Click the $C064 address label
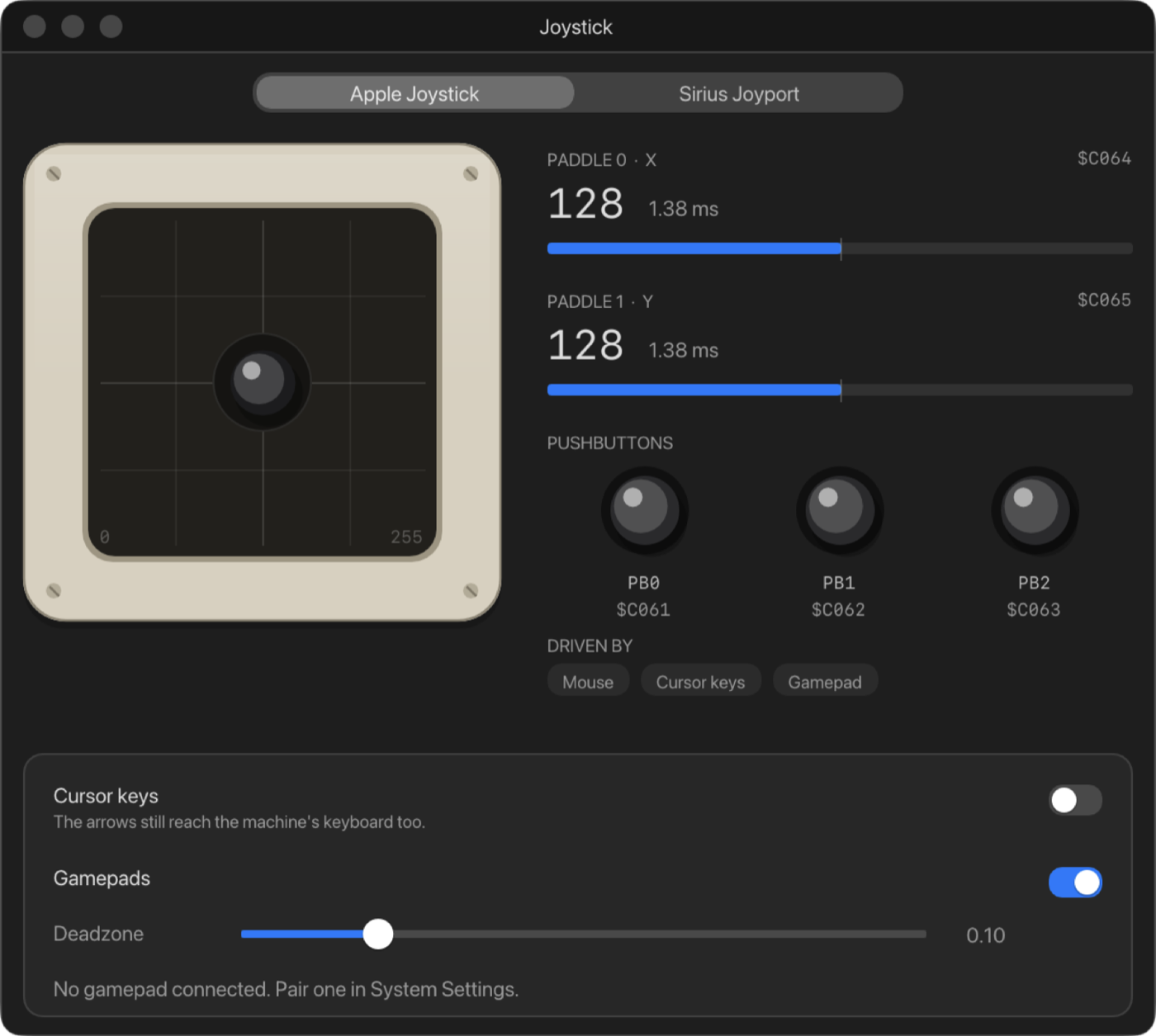Image resolution: width=1156 pixels, height=1036 pixels. pos(1104,158)
